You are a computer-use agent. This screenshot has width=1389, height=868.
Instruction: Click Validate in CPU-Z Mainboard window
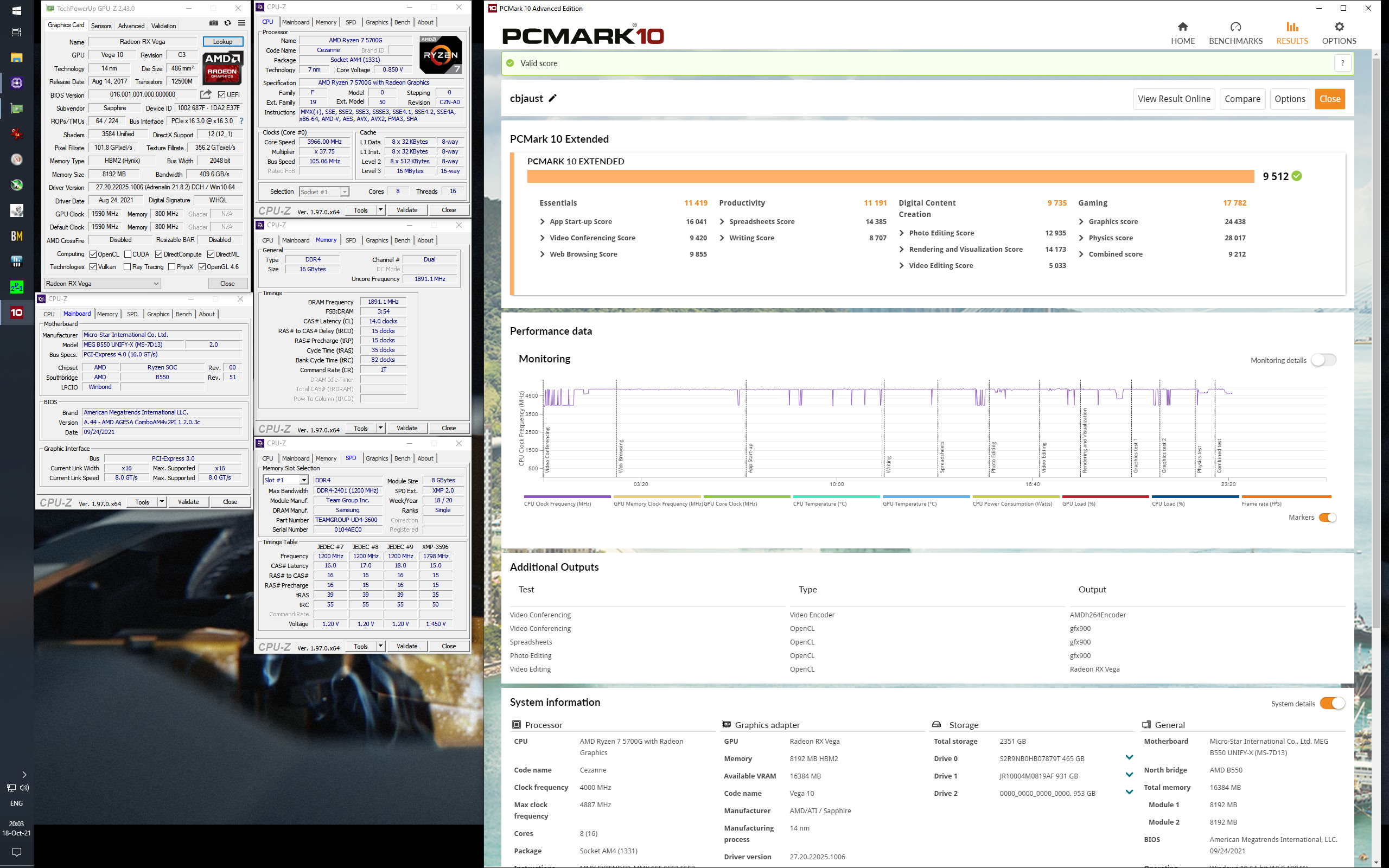coord(188,502)
